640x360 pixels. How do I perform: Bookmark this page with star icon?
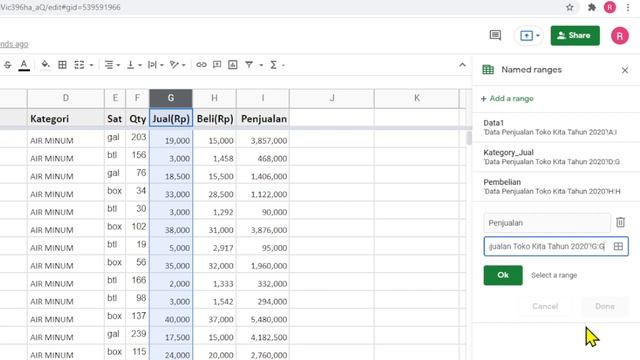tap(570, 7)
